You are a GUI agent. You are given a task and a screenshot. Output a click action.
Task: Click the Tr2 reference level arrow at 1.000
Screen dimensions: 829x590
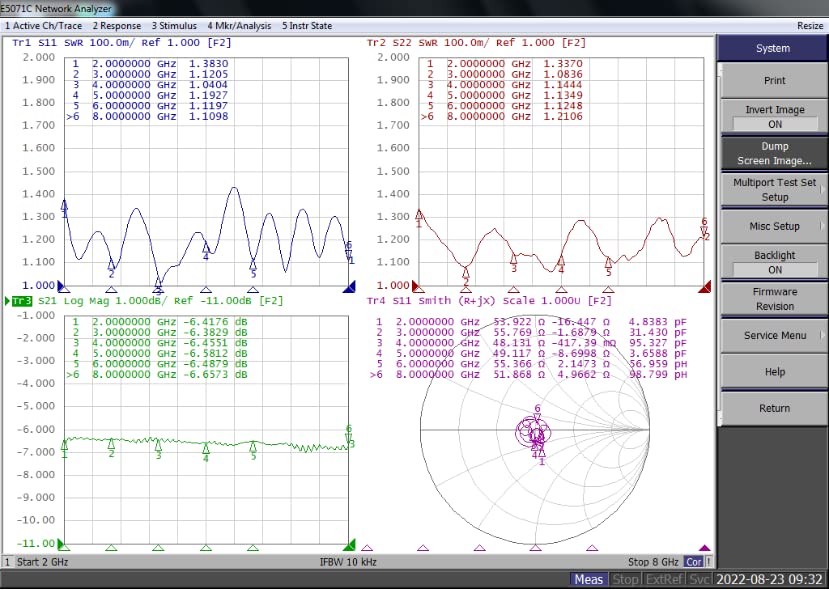tap(416, 287)
